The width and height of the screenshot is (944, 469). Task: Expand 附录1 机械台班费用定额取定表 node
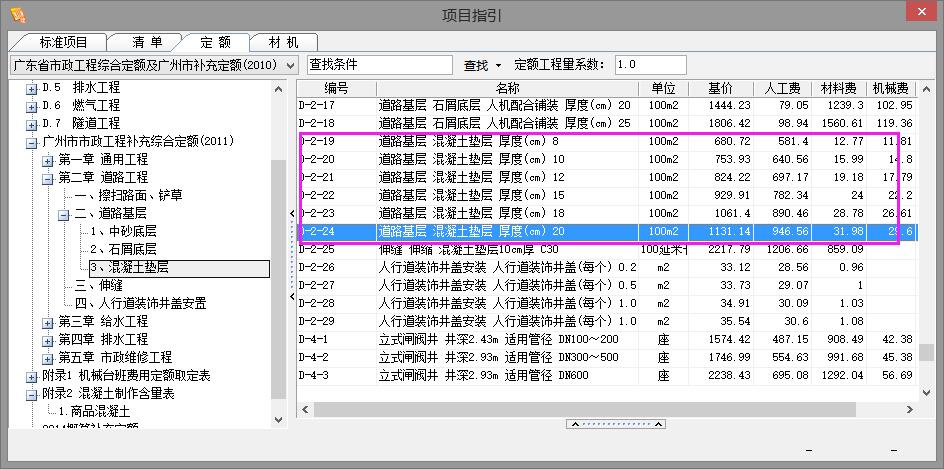31,377
